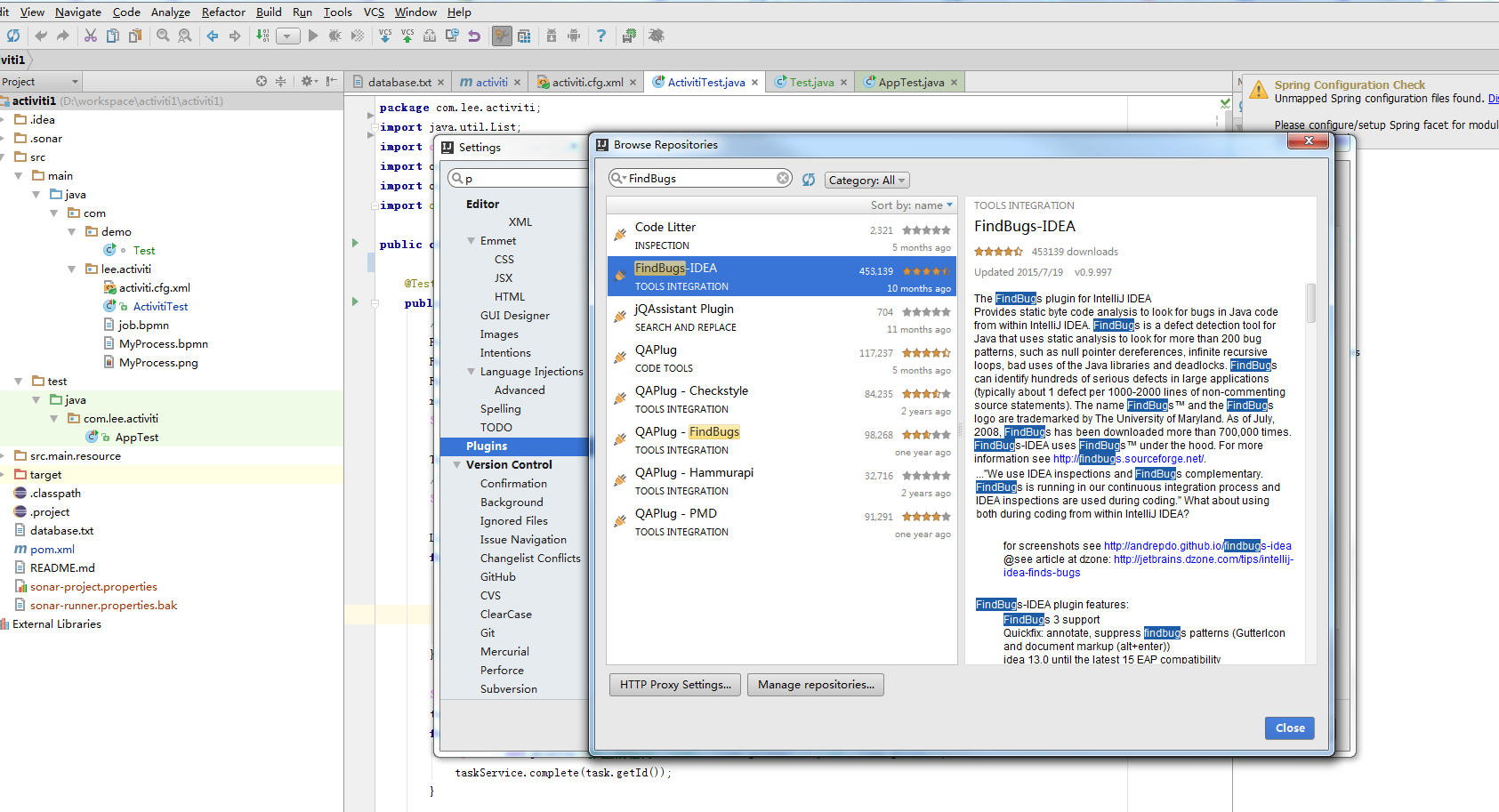Click the VCS Update Project icon
This screenshot has height=812, width=1499.
(x=385, y=36)
